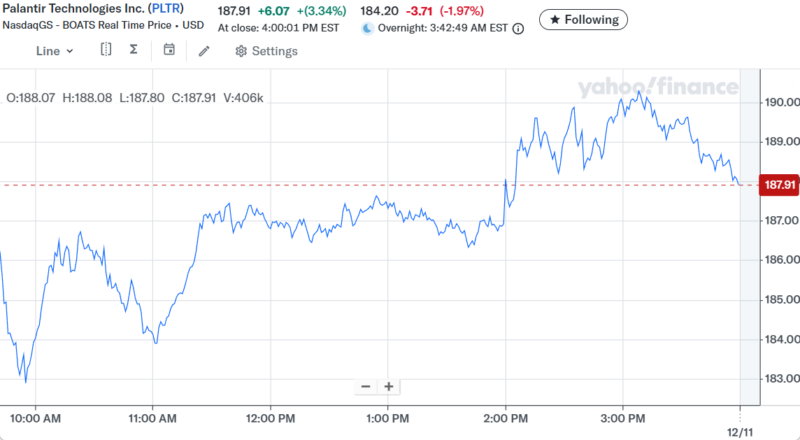The height and width of the screenshot is (440, 800).
Task: Click the 10:00 AM time axis label
Action: 35,417
